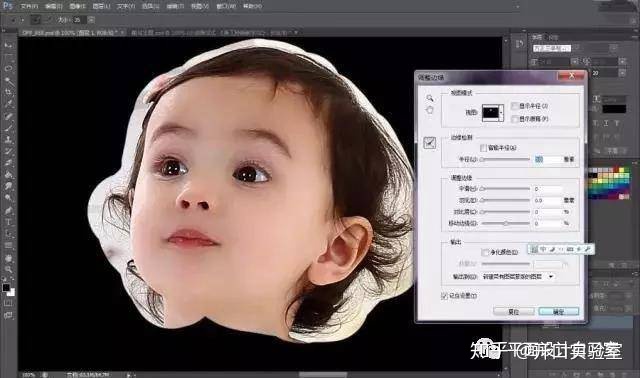Click the 确定 OK button

coord(558,311)
